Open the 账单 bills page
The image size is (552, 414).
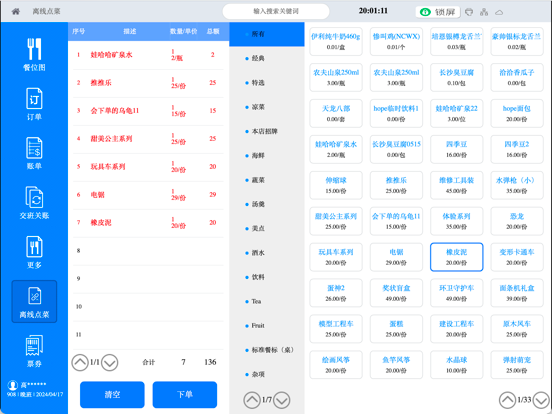coord(34,153)
